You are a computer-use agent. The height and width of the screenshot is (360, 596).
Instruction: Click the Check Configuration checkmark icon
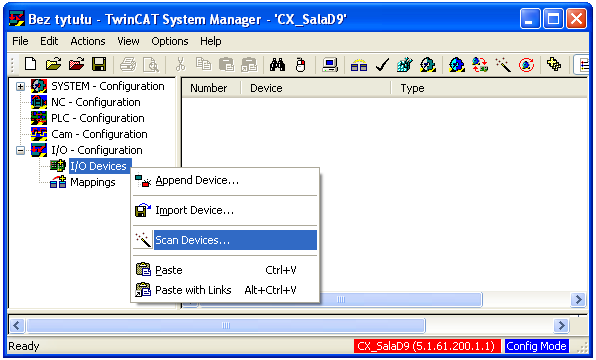pos(382,64)
